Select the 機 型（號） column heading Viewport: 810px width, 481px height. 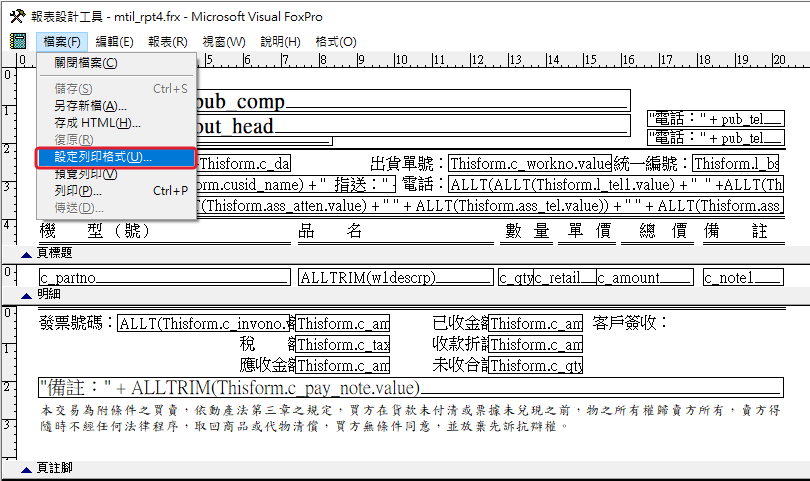tap(94, 231)
